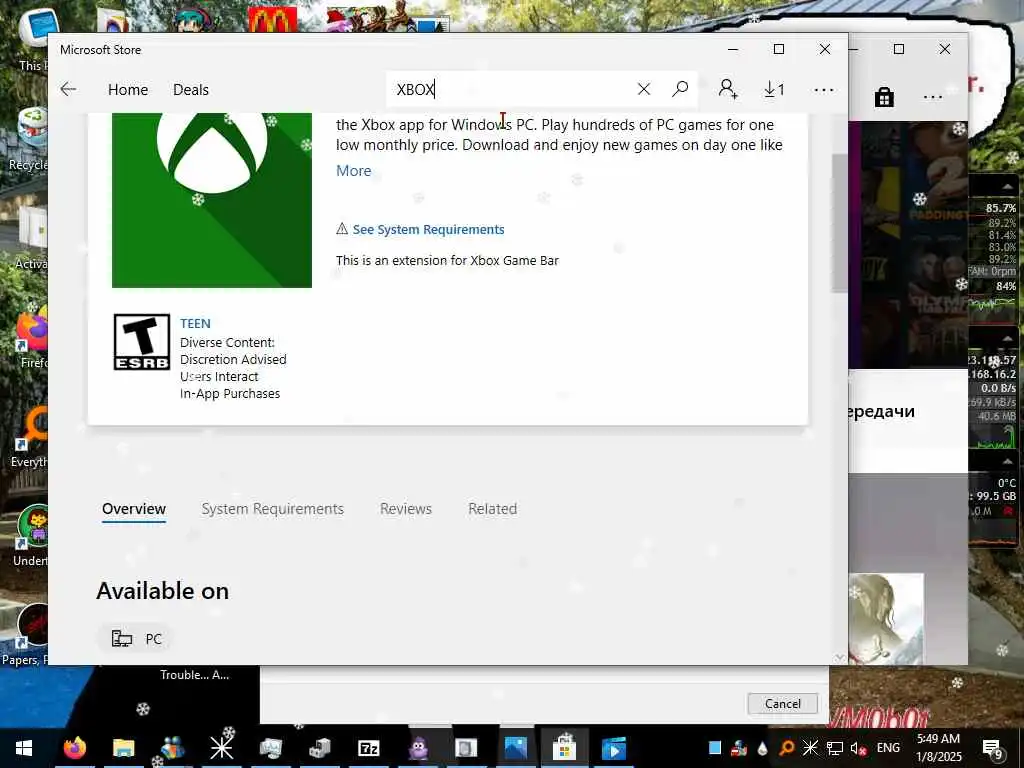This screenshot has width=1024, height=768.
Task: Click the snowflake app taskbar icon
Action: click(221, 748)
